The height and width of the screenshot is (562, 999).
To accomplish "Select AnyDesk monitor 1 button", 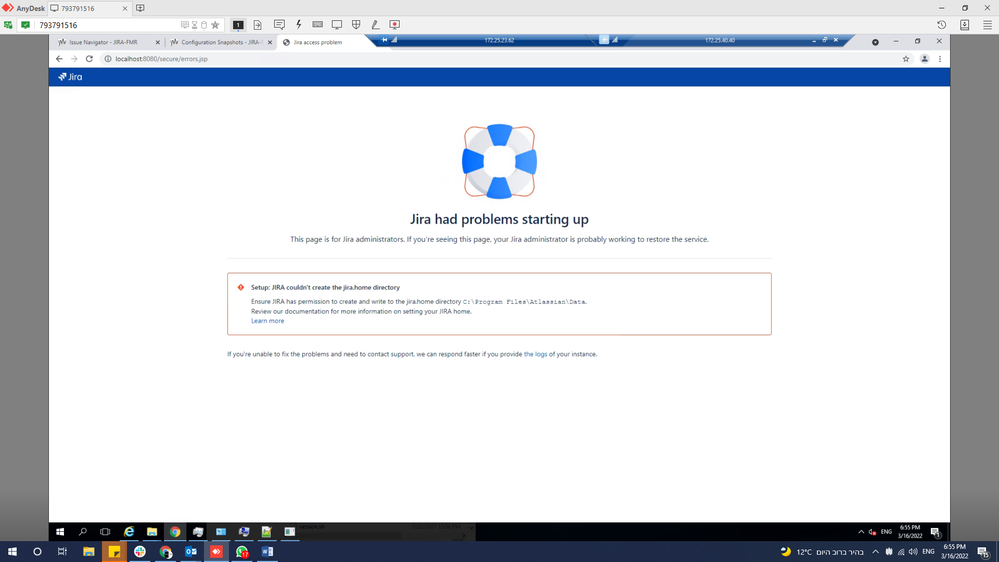I will coord(238,25).
